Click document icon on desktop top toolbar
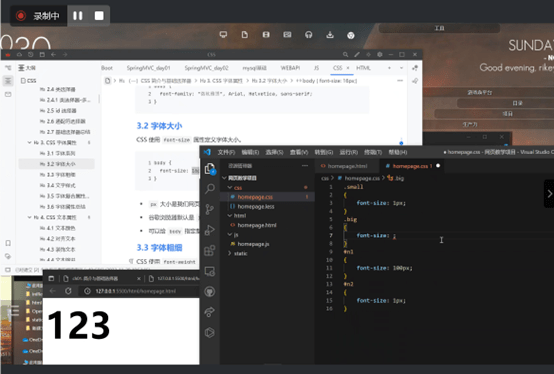 point(244,35)
